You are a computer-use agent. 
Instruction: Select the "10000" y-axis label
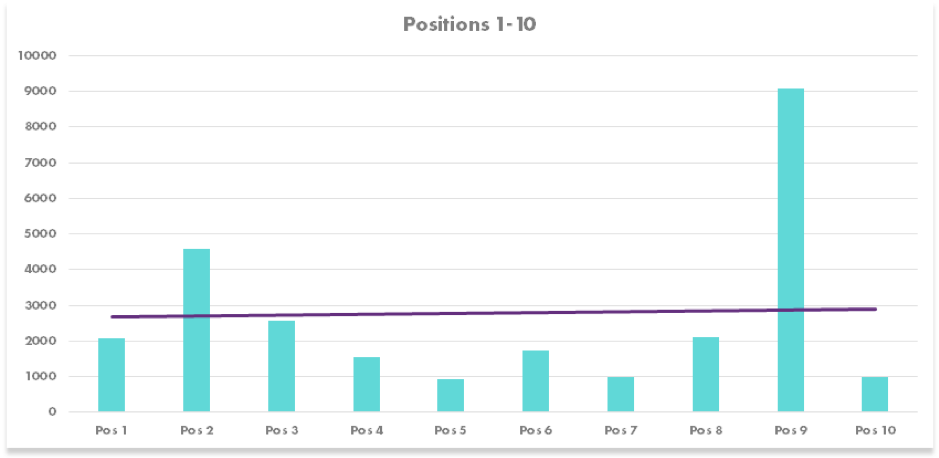pyautogui.click(x=37, y=56)
